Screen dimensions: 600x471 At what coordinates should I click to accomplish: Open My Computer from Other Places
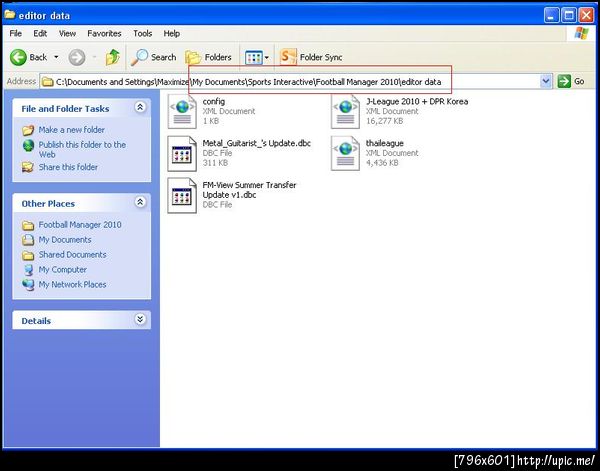click(63, 270)
